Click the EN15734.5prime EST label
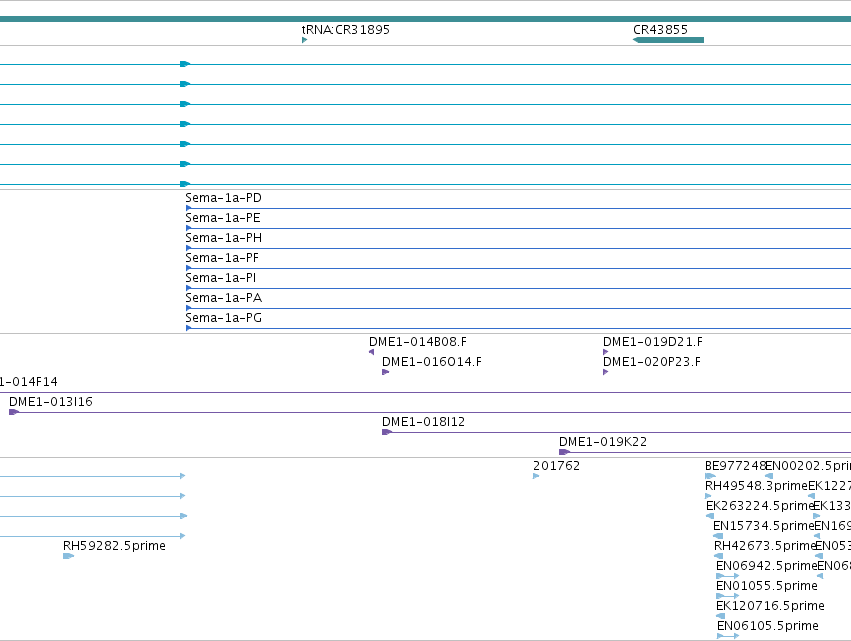 pyautogui.click(x=763, y=526)
